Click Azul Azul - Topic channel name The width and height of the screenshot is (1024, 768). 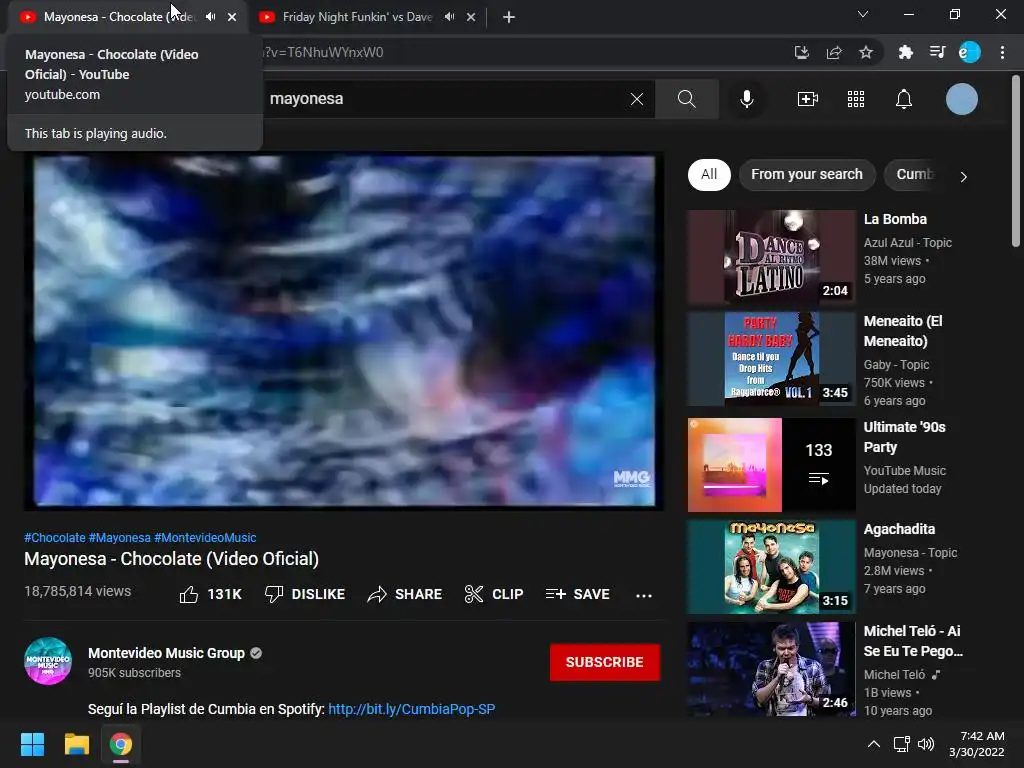(907, 243)
